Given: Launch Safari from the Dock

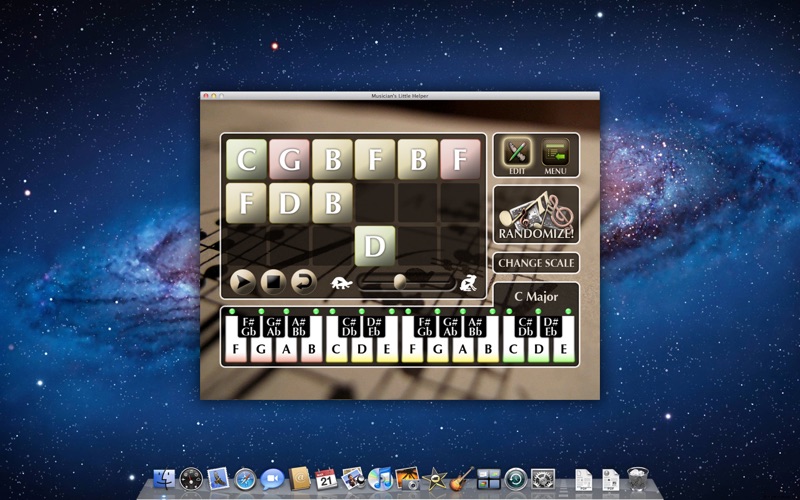Looking at the screenshot, I should [x=245, y=479].
